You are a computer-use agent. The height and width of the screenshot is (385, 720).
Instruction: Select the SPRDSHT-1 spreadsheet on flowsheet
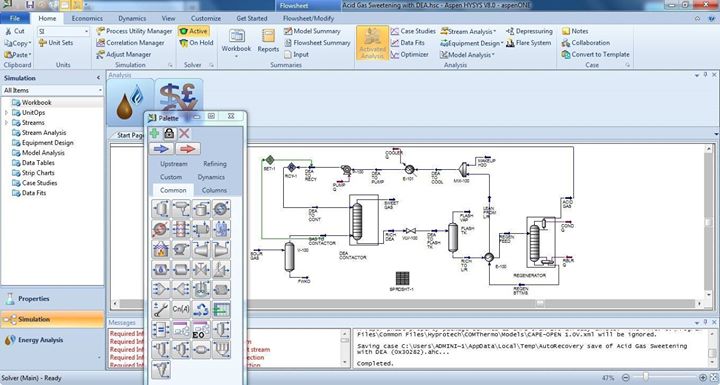point(402,278)
